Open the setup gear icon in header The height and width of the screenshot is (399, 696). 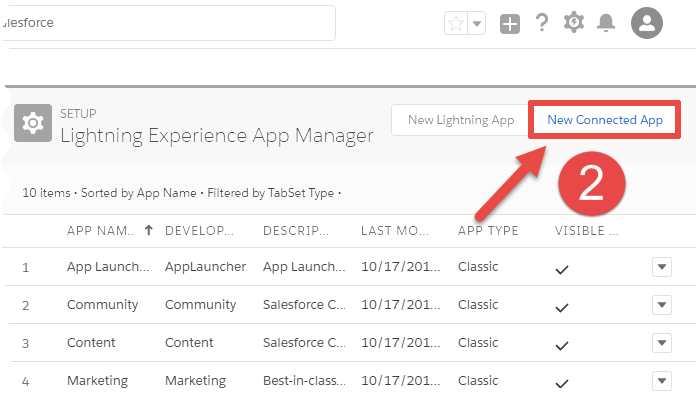pyautogui.click(x=573, y=23)
